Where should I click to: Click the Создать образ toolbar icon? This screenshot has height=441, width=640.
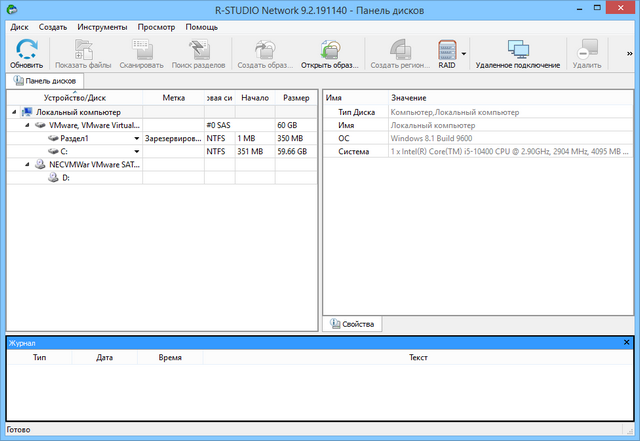click(266, 49)
